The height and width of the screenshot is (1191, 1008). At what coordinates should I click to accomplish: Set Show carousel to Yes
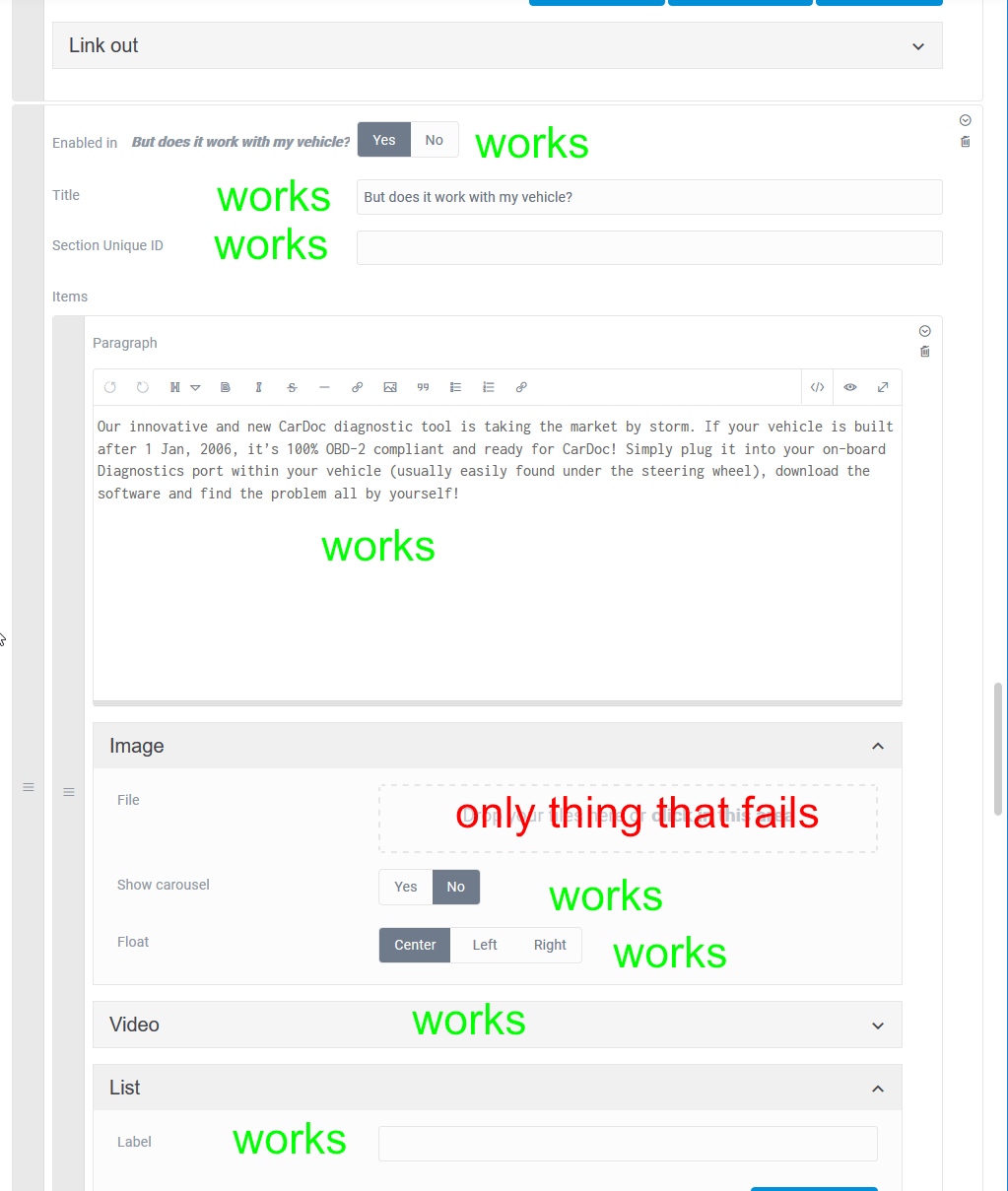coord(406,887)
